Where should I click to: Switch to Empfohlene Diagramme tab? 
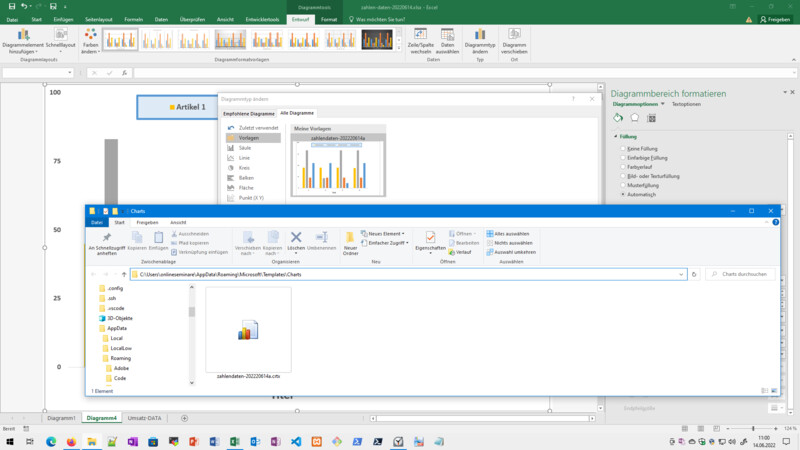248,114
